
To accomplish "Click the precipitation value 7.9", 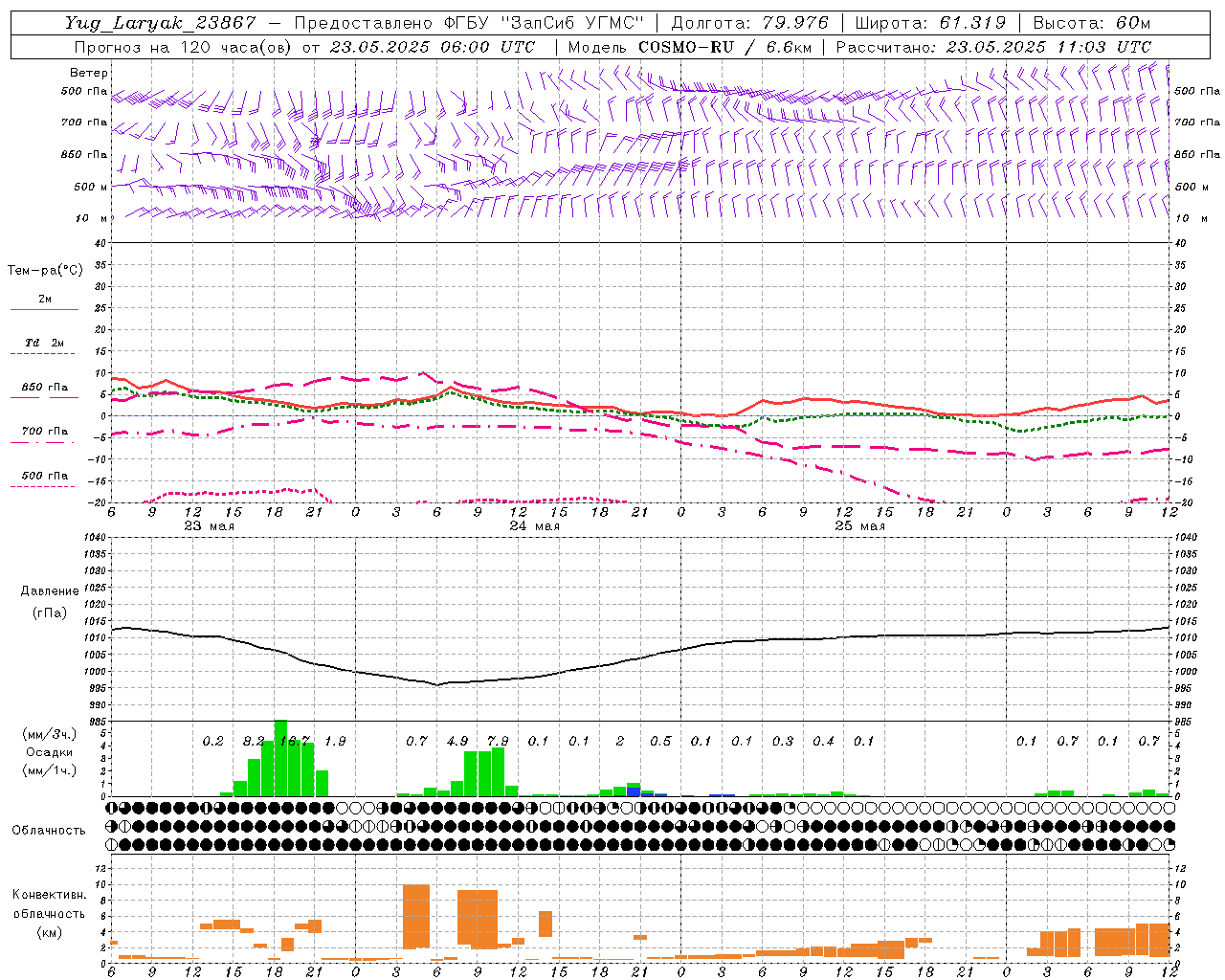I will coord(498,741).
